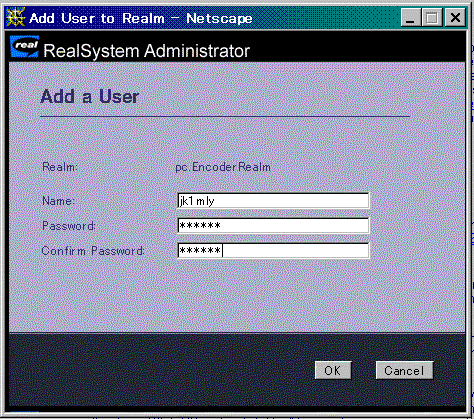Close the Add User to Realm window
474x419 pixels.
coord(455,18)
